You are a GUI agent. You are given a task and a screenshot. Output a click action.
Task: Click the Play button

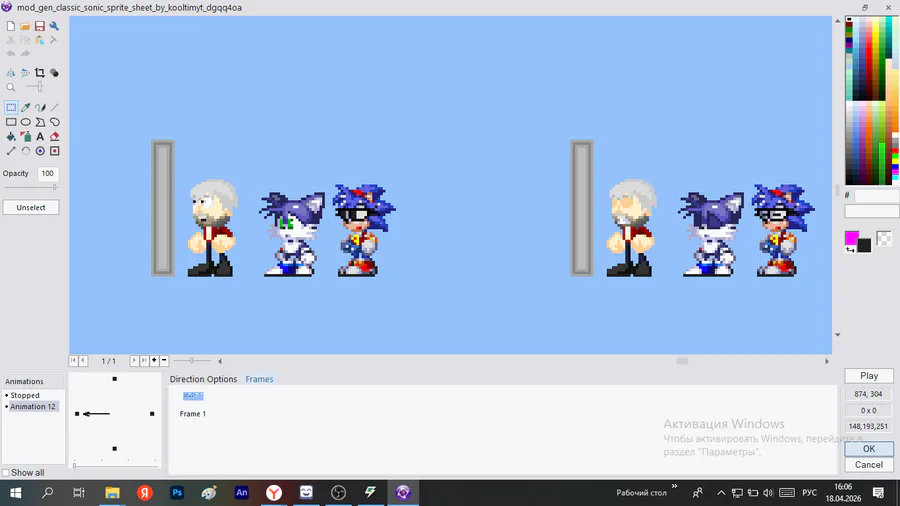point(869,376)
